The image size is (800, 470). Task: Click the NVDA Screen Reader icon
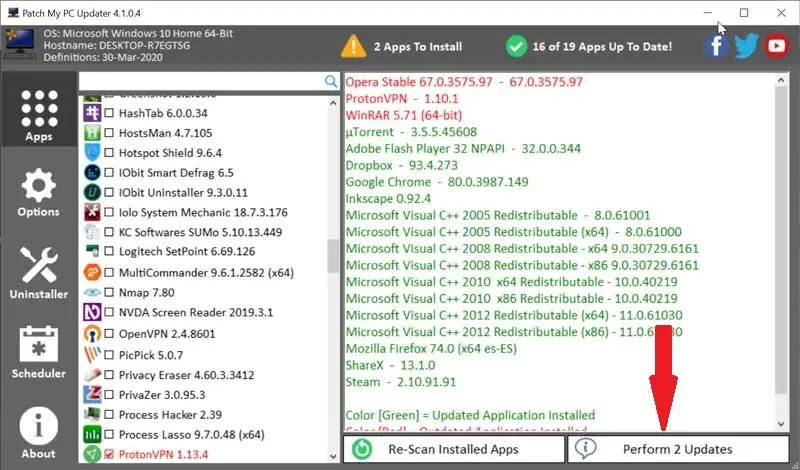pyautogui.click(x=92, y=312)
